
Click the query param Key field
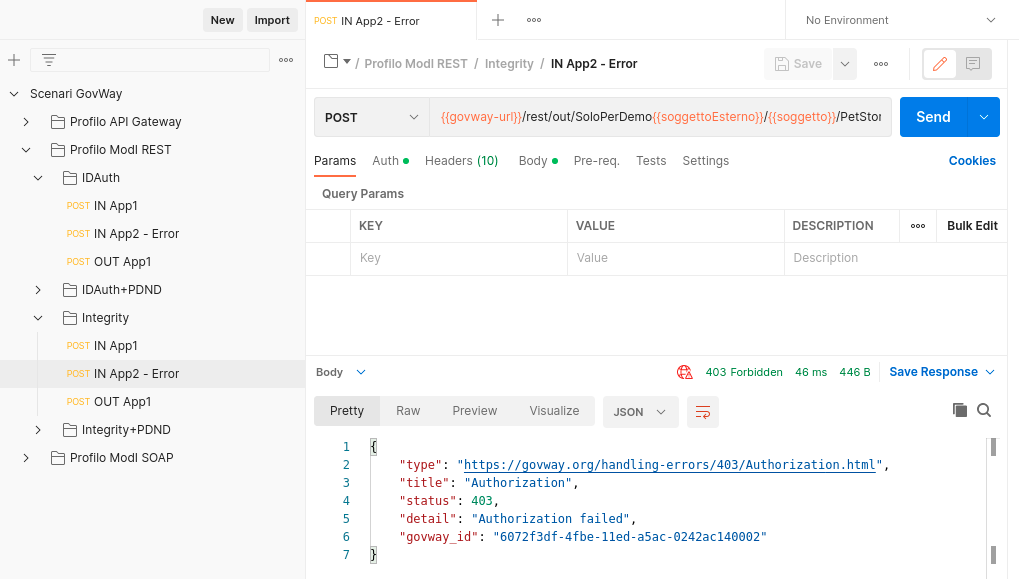click(459, 258)
